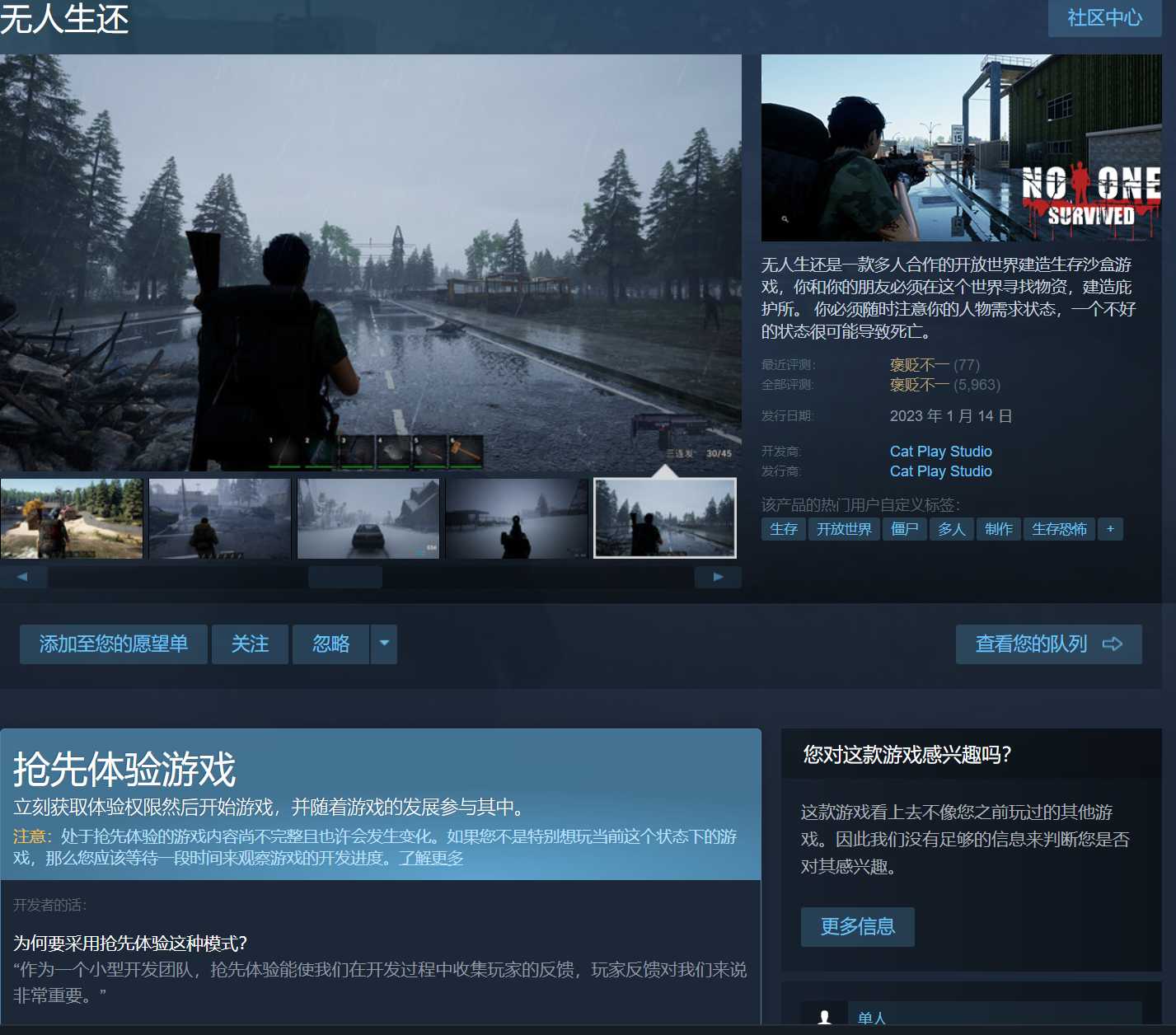Click the 抢先体验游戏 heading
The width and height of the screenshot is (1176, 1035).
pos(124,770)
